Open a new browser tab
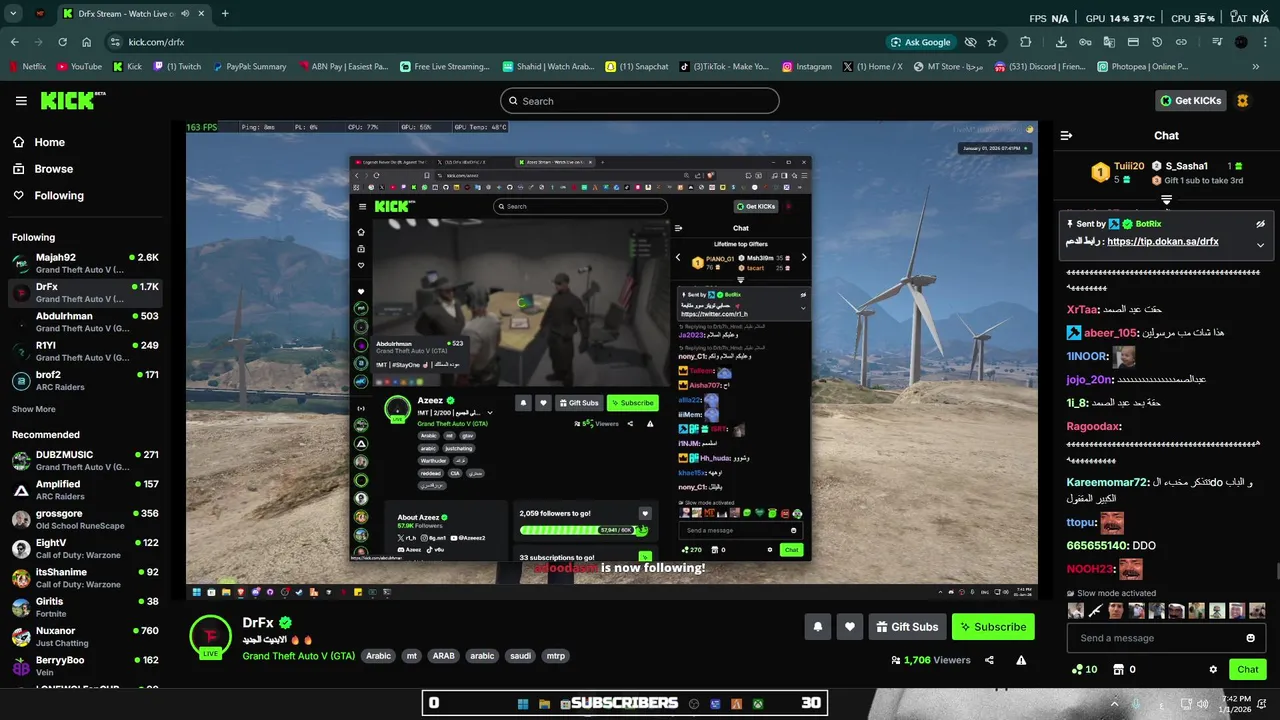This screenshot has width=1280, height=720. click(225, 14)
